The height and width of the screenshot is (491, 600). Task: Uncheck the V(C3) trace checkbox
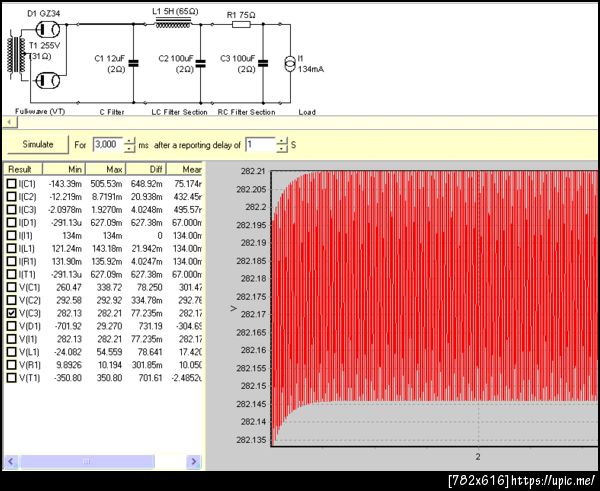pos(12,313)
